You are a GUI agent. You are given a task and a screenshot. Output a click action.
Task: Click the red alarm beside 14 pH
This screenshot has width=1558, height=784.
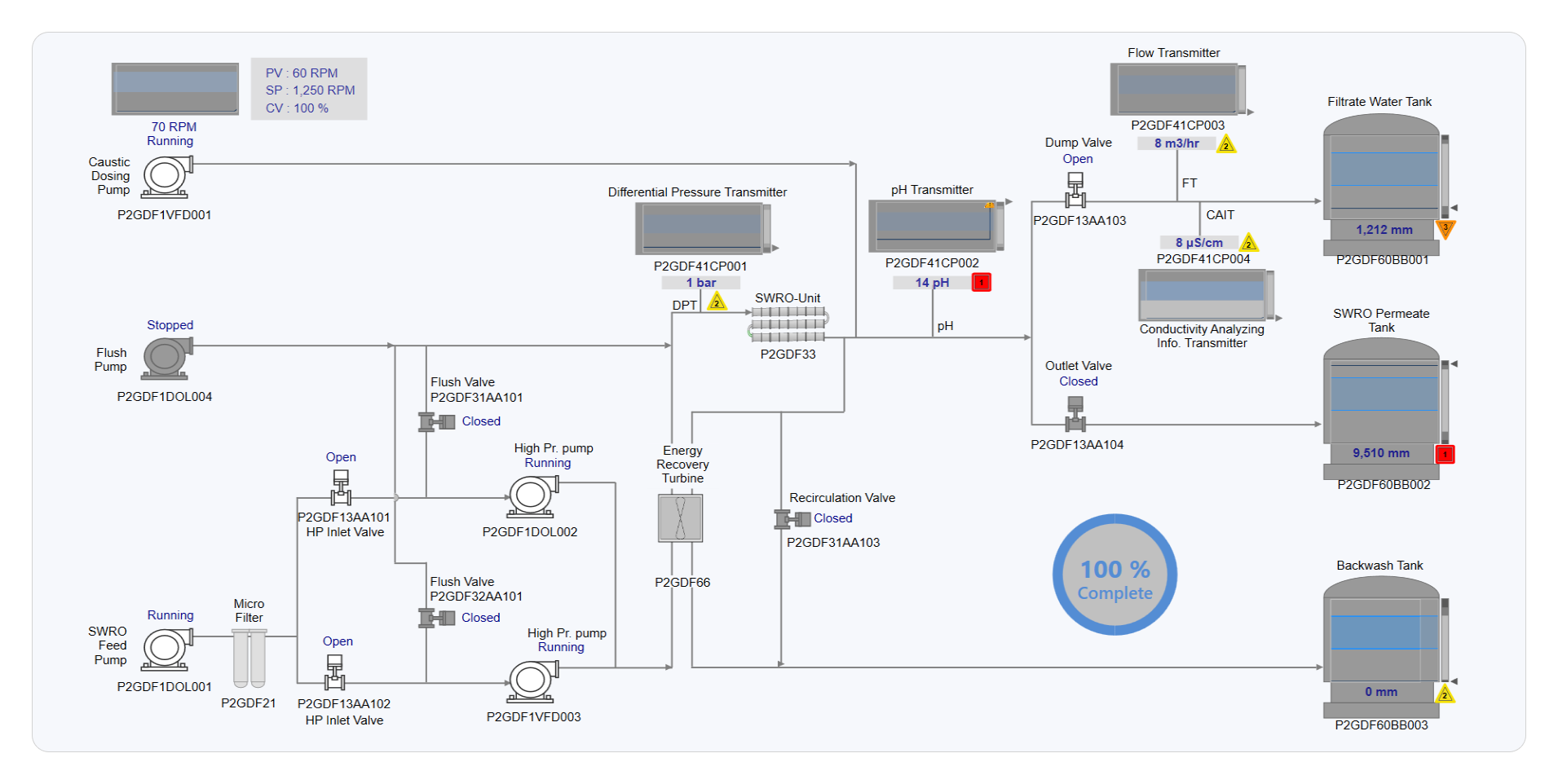(x=982, y=283)
